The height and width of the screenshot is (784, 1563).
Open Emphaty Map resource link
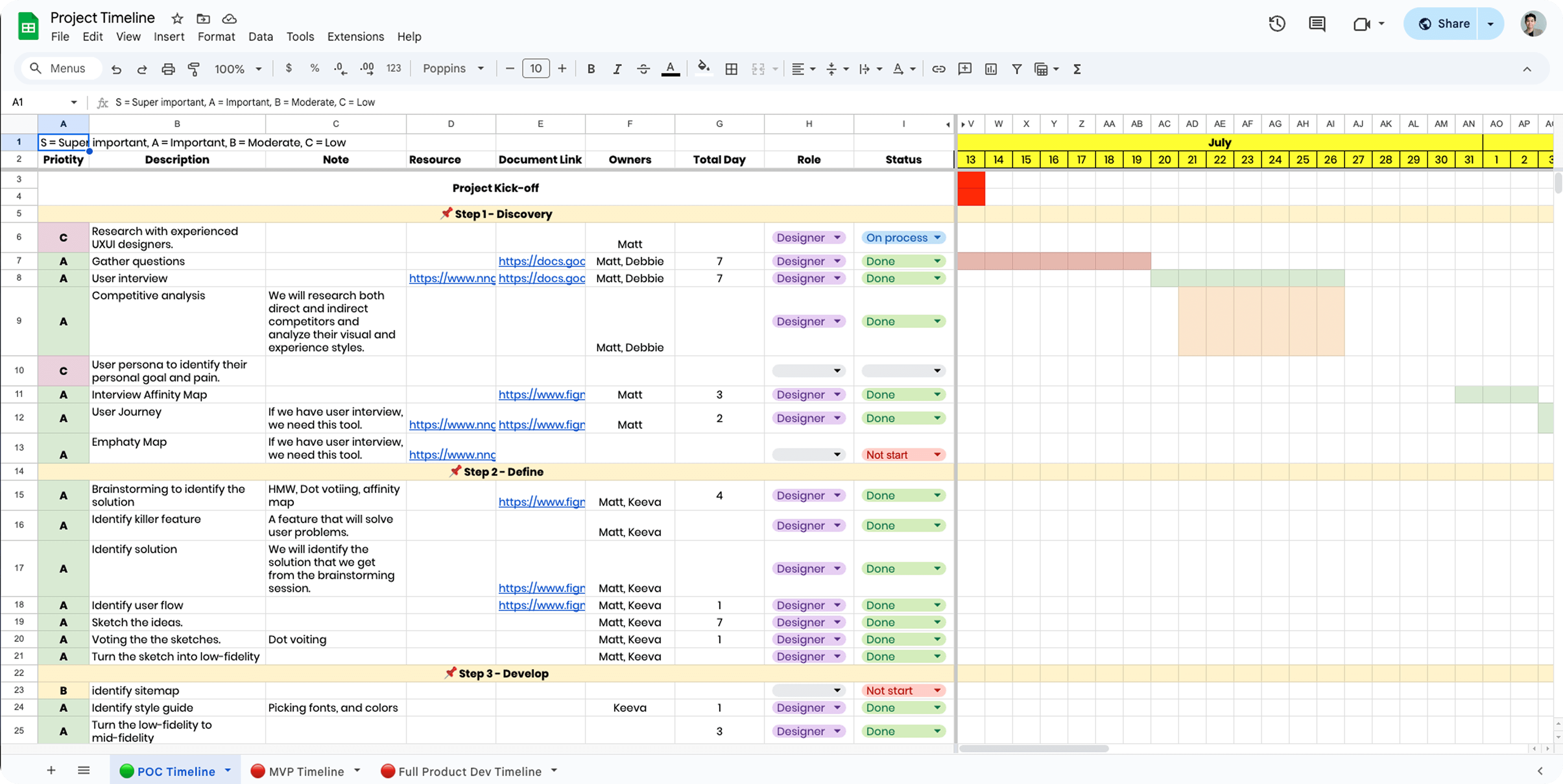point(452,455)
